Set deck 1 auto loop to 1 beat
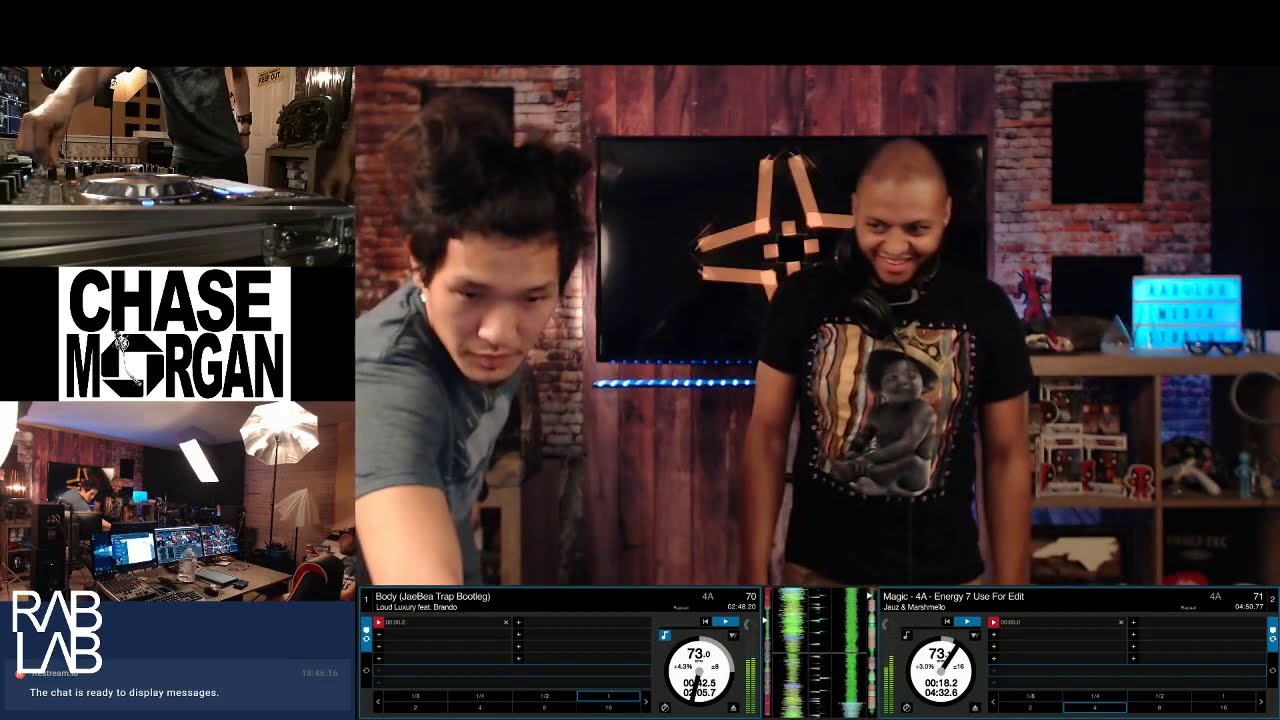 (x=609, y=696)
